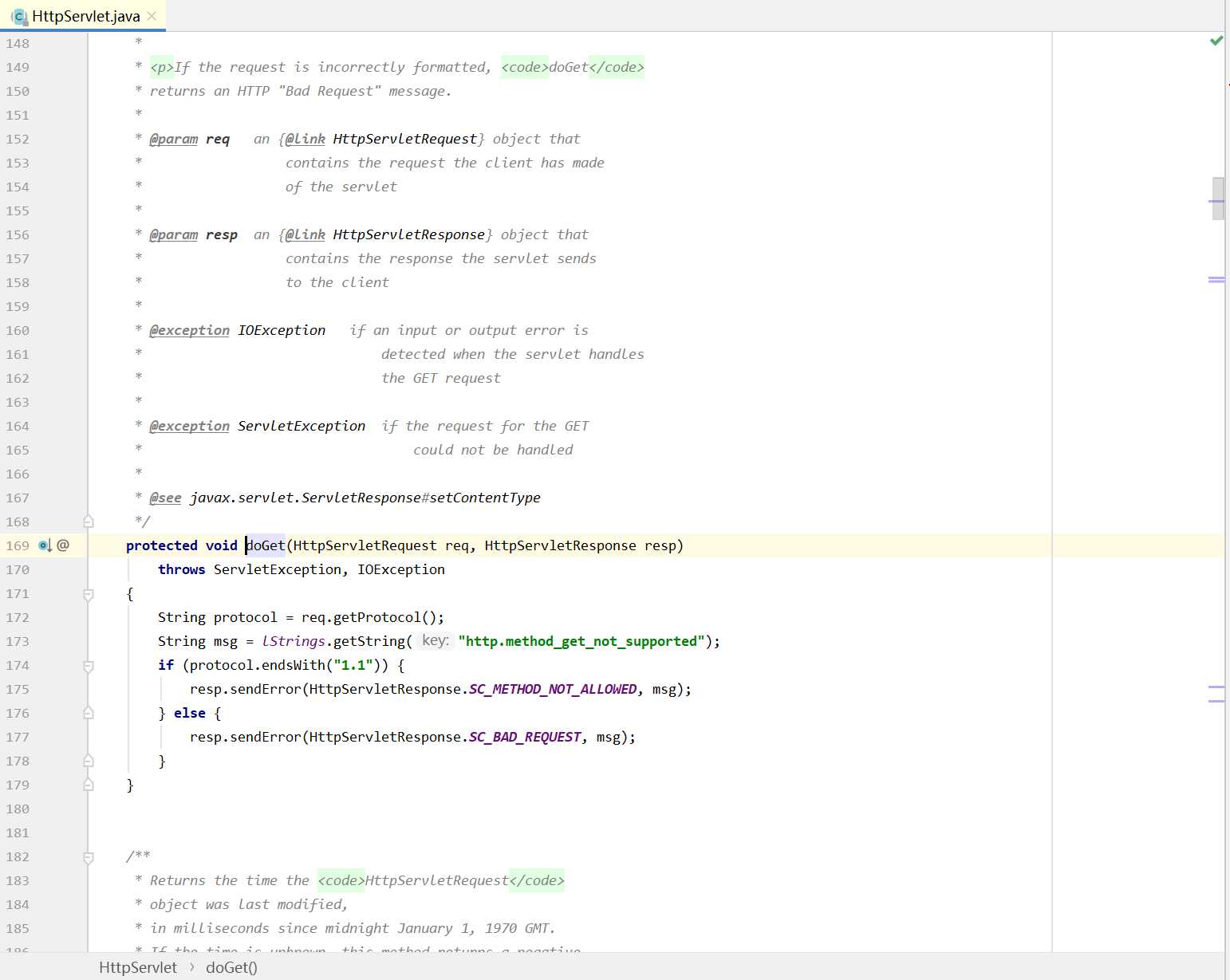Screen dimensions: 1230x980
Task: Click the fold end marker at line 178
Action: point(89,761)
